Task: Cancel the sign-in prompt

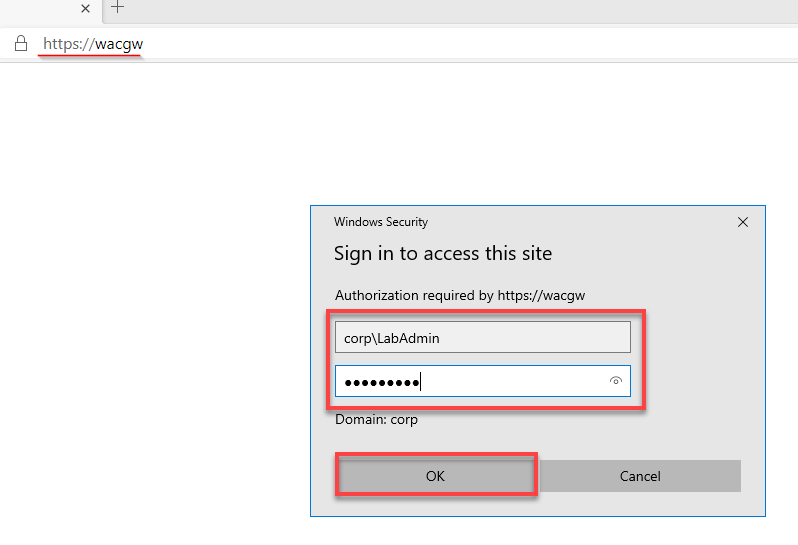Action: click(x=640, y=476)
